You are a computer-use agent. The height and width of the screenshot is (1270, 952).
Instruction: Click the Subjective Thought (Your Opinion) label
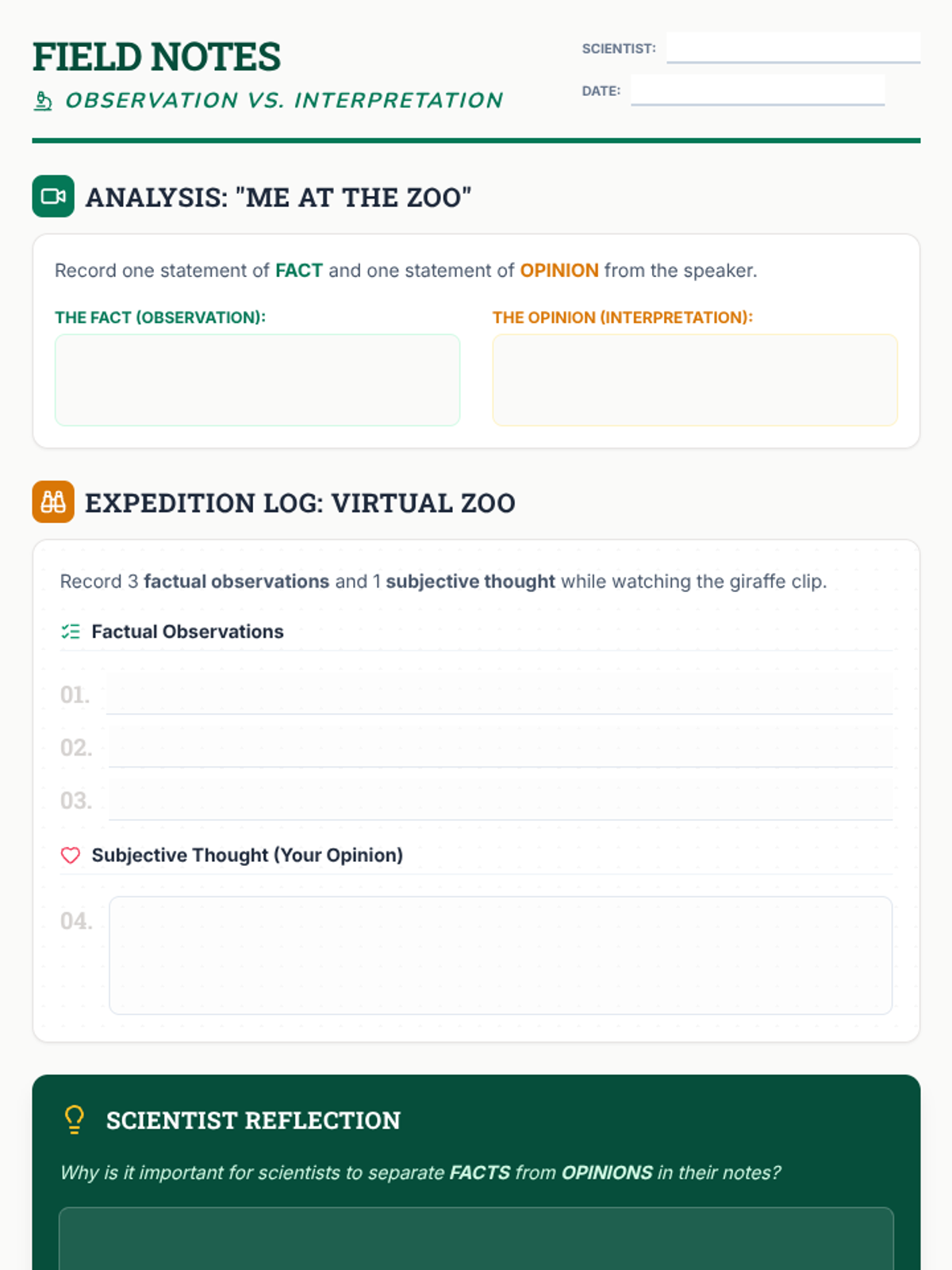(x=247, y=855)
